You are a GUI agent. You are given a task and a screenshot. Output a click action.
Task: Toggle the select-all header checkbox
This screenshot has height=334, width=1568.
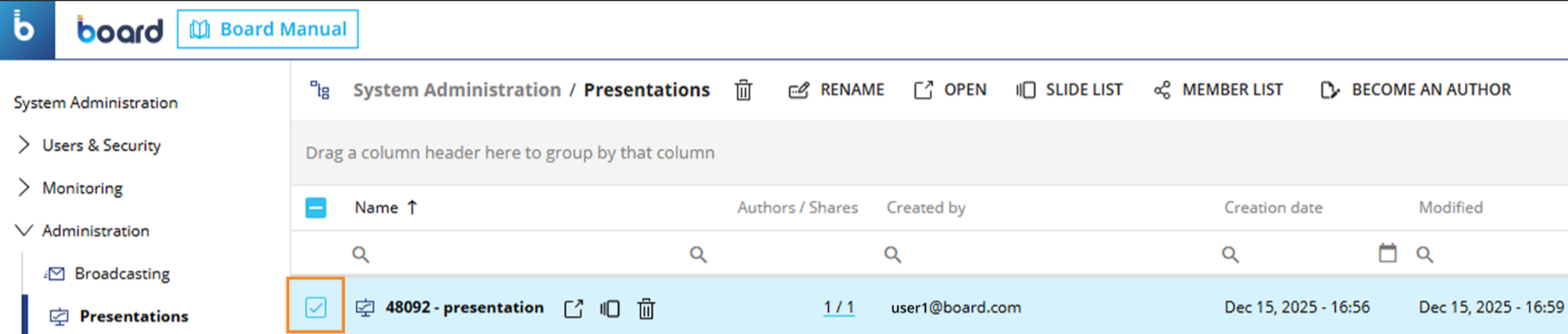[316, 207]
